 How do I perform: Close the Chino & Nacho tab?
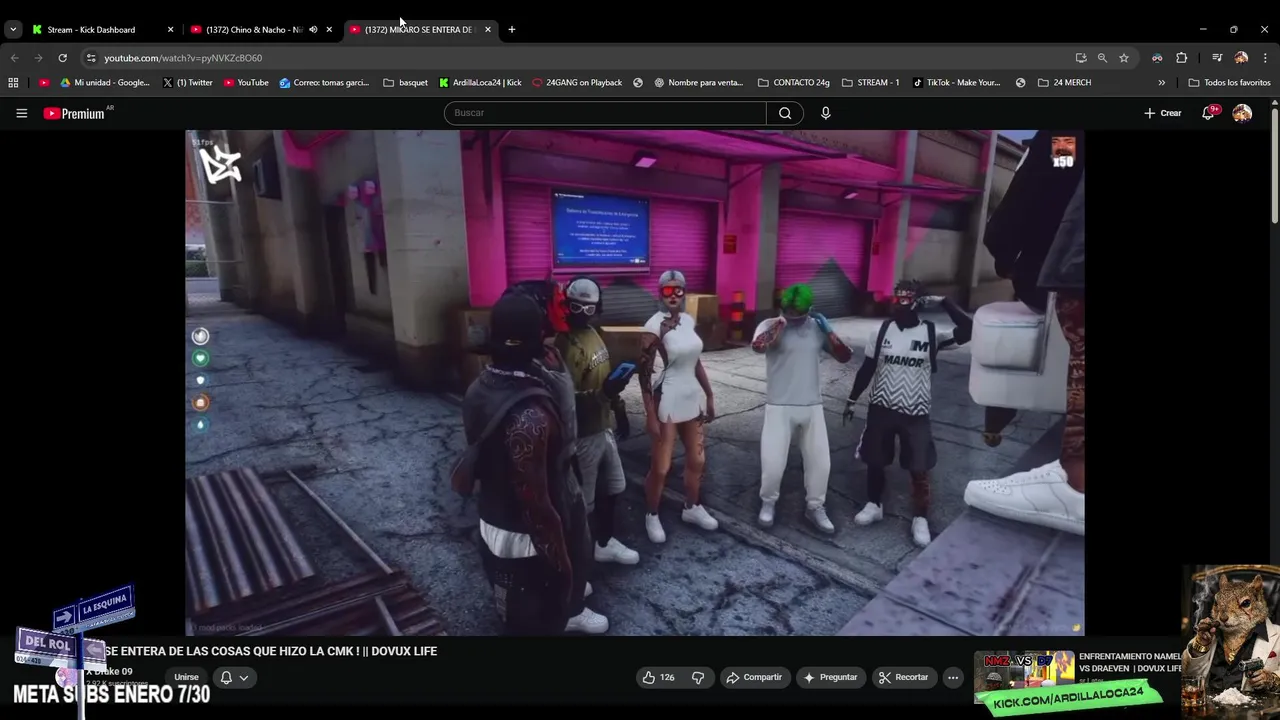click(x=329, y=29)
